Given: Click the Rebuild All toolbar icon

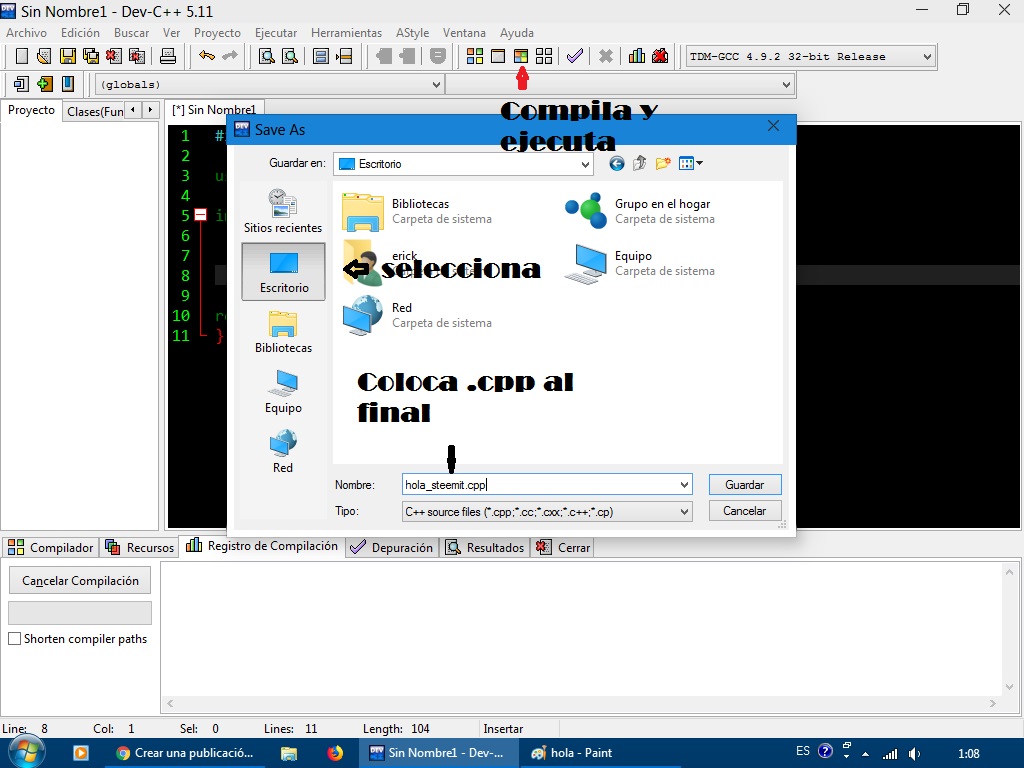Looking at the screenshot, I should tap(543, 56).
